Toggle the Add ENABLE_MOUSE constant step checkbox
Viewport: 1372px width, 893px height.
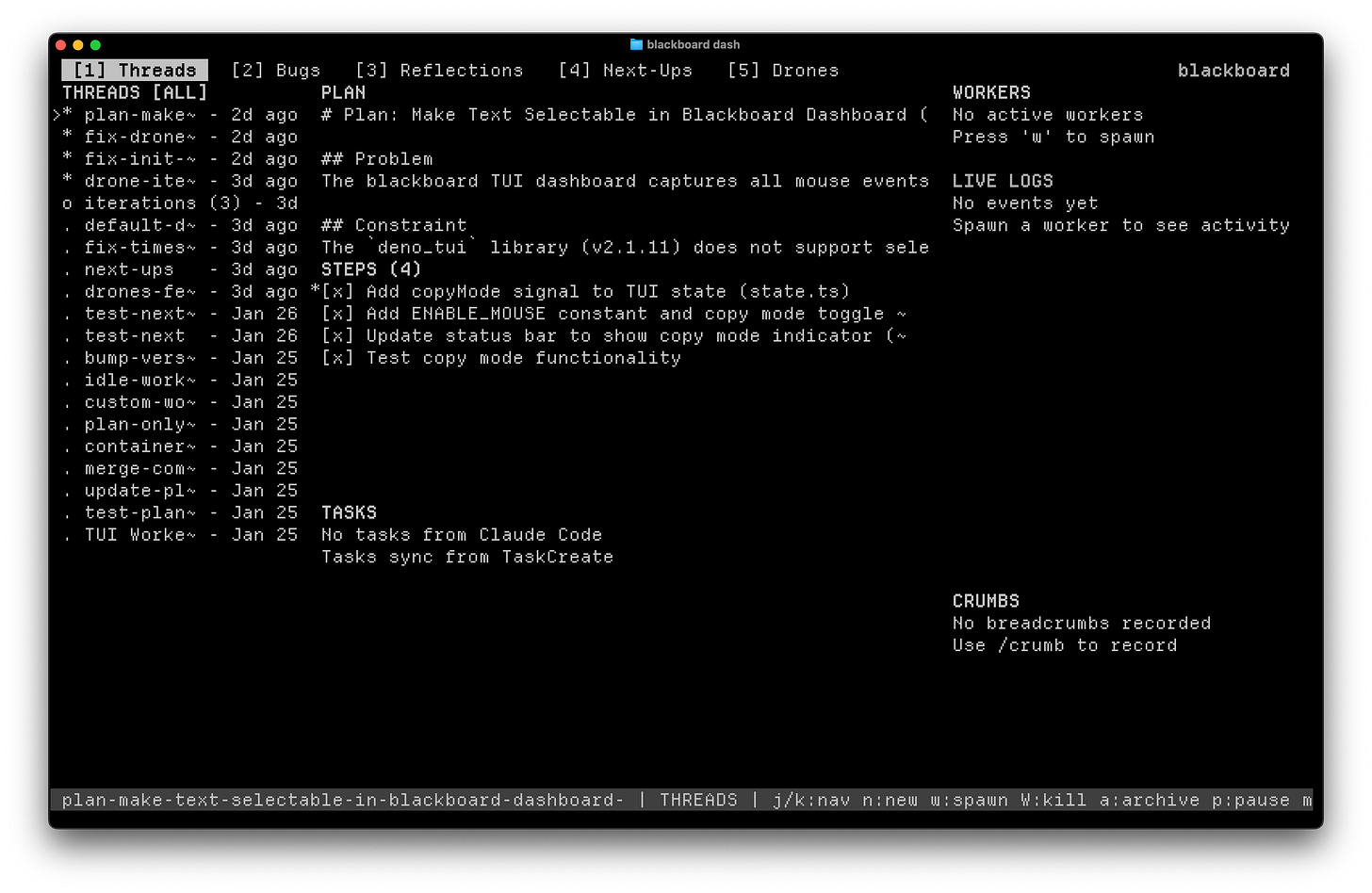337,314
